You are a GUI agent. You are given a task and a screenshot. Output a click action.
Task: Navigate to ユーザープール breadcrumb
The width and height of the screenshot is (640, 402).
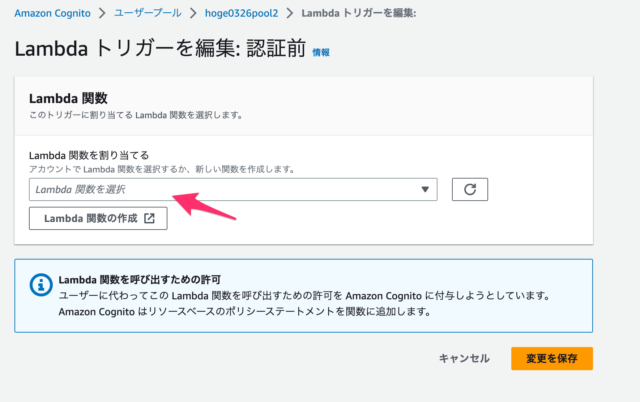pos(148,13)
